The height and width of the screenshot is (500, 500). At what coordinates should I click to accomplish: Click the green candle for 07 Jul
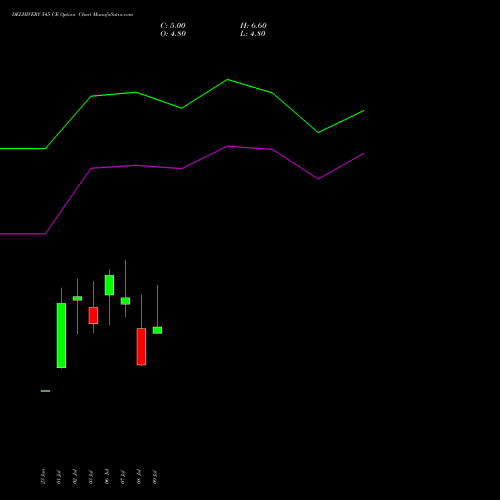[125, 301]
